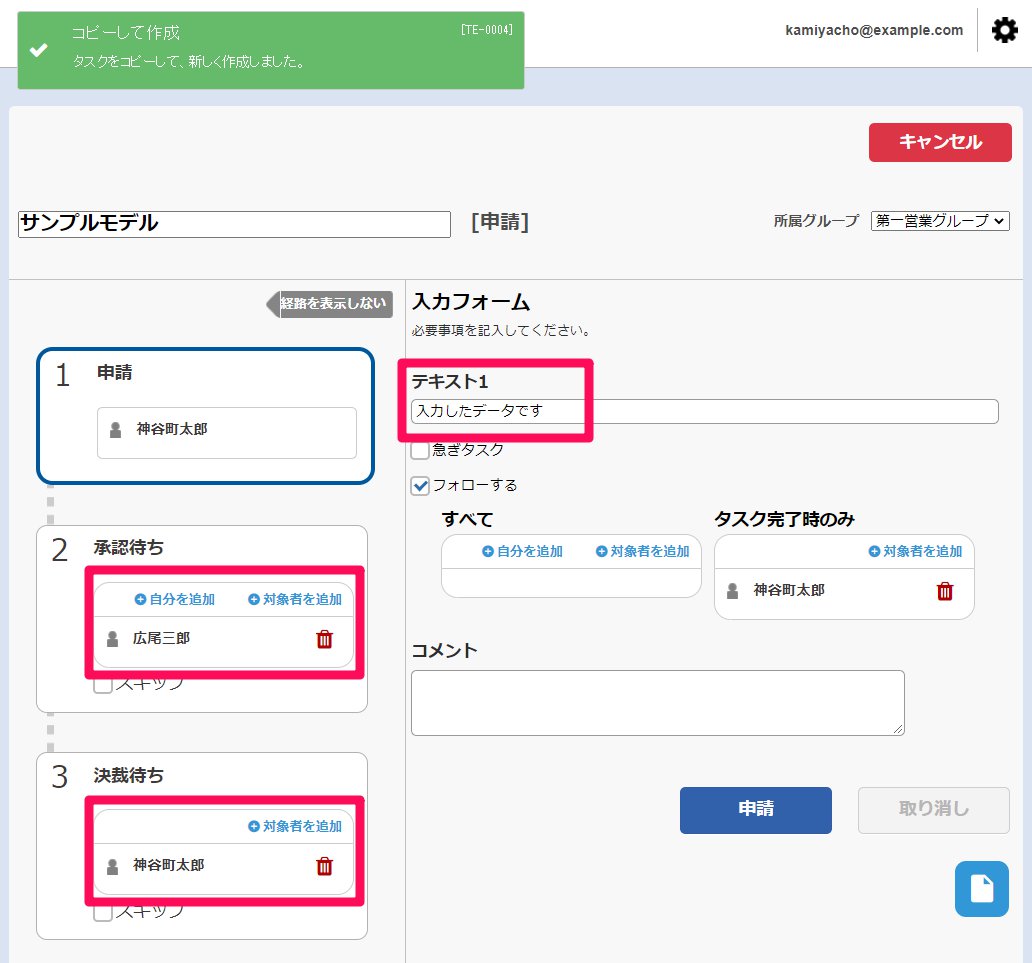Click 自分を追加 in the 承認待ち step
1032x963 pixels.
pyautogui.click(x=175, y=600)
